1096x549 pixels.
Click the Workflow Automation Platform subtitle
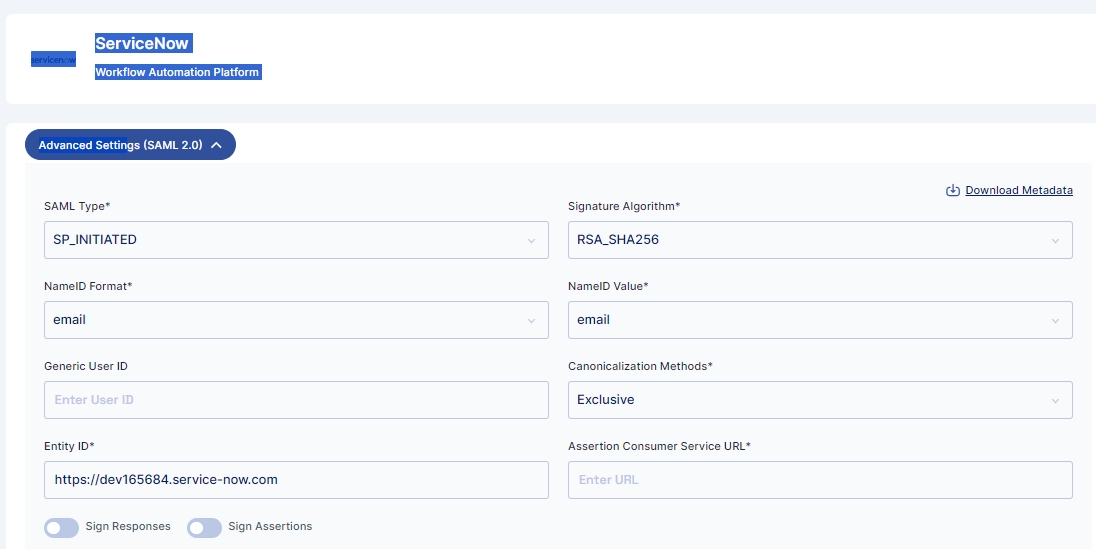[x=178, y=72]
